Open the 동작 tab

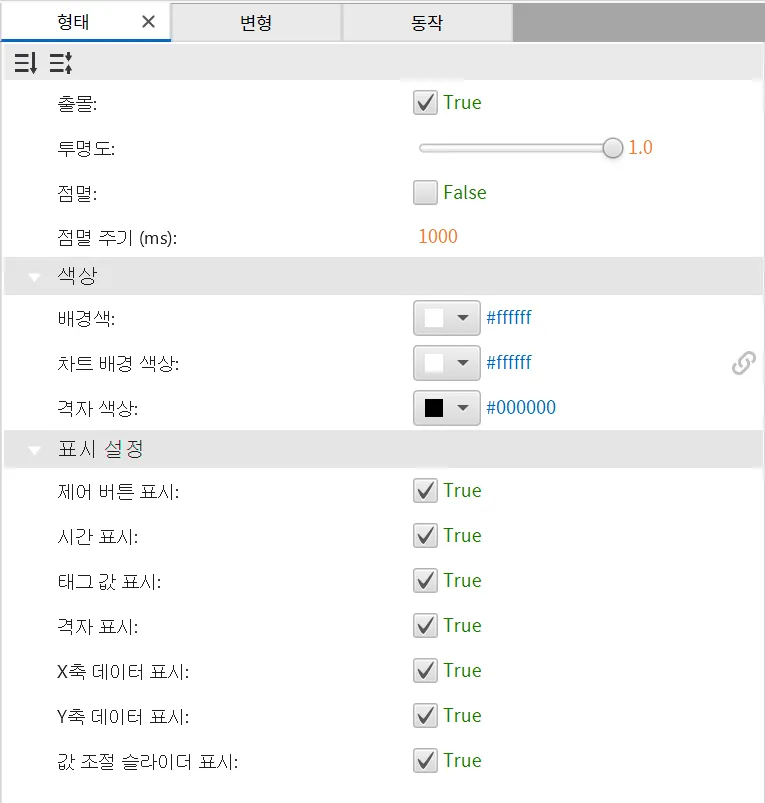pyautogui.click(x=428, y=22)
